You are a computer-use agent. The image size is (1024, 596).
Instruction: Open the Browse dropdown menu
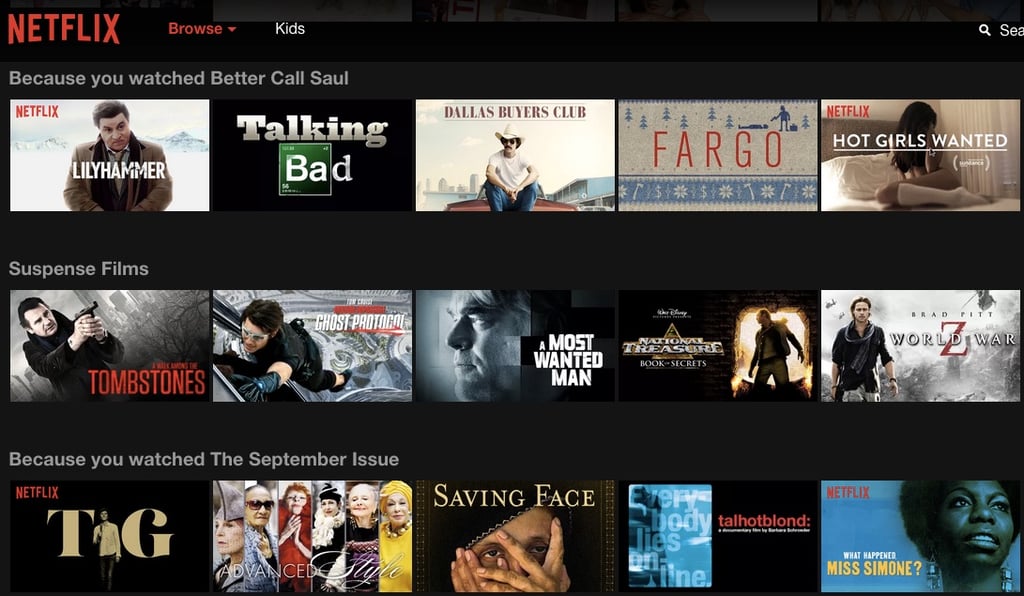pyautogui.click(x=202, y=29)
